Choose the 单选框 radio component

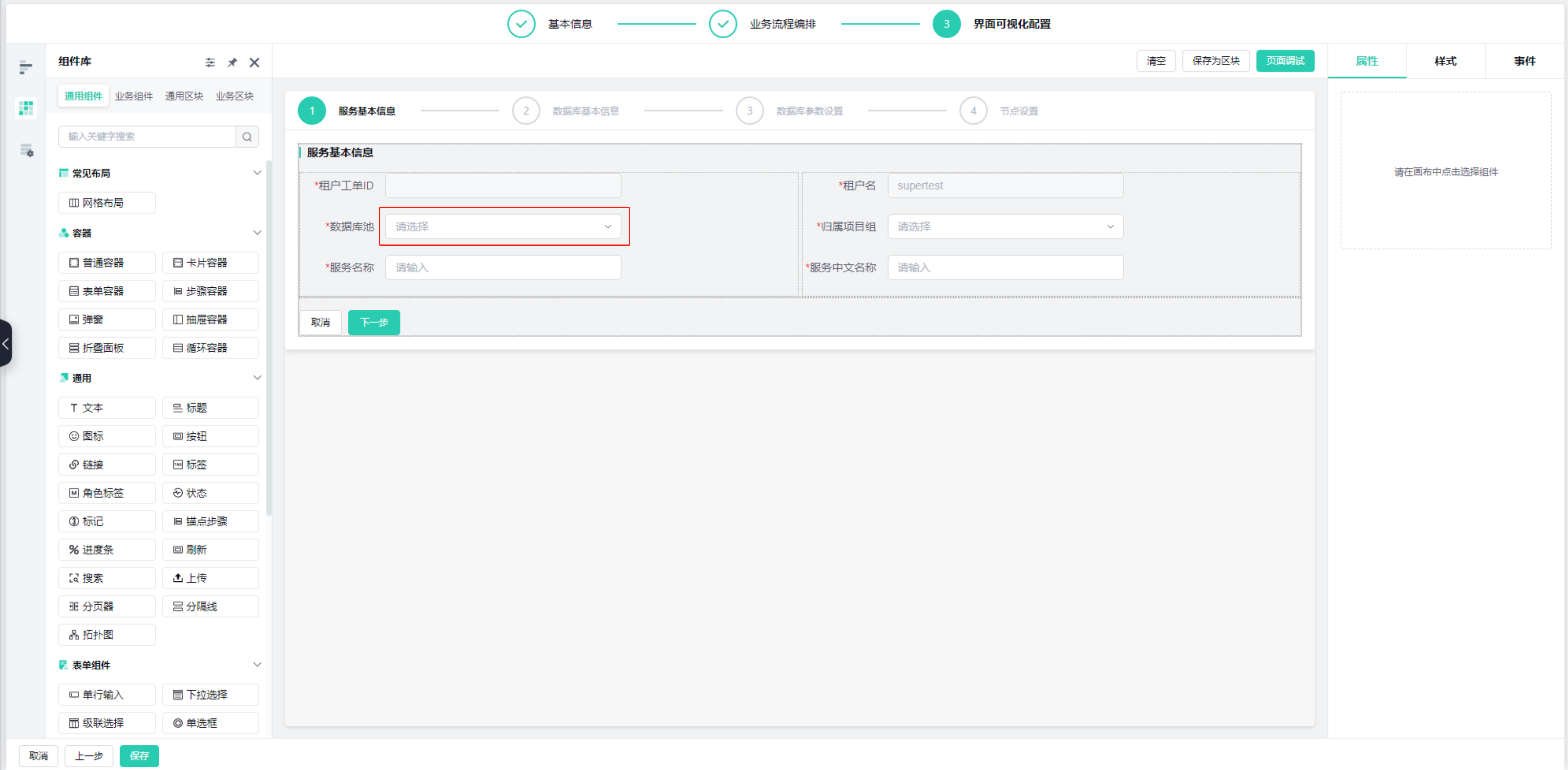[x=210, y=722]
